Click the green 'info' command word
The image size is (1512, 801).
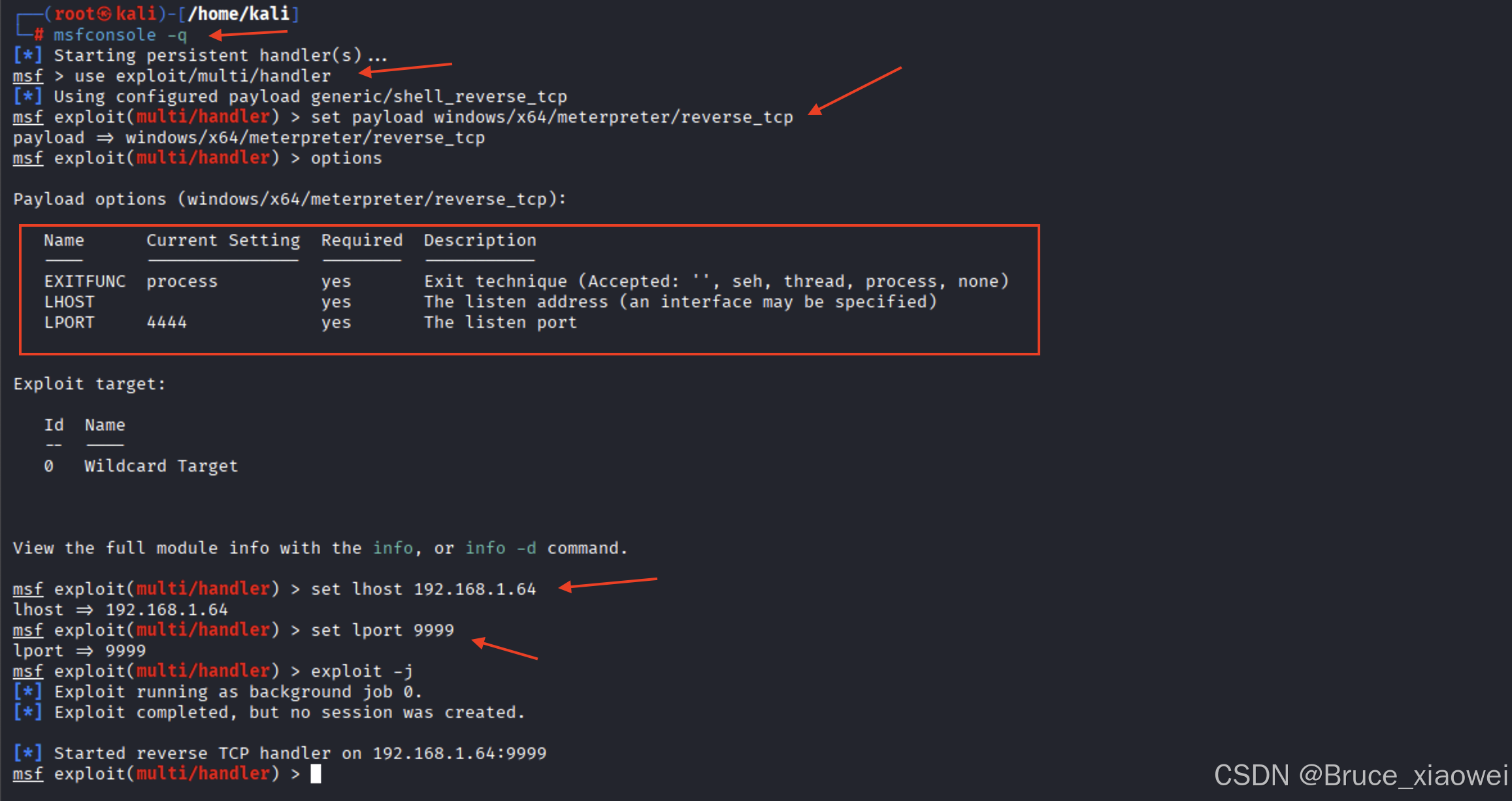pos(393,548)
